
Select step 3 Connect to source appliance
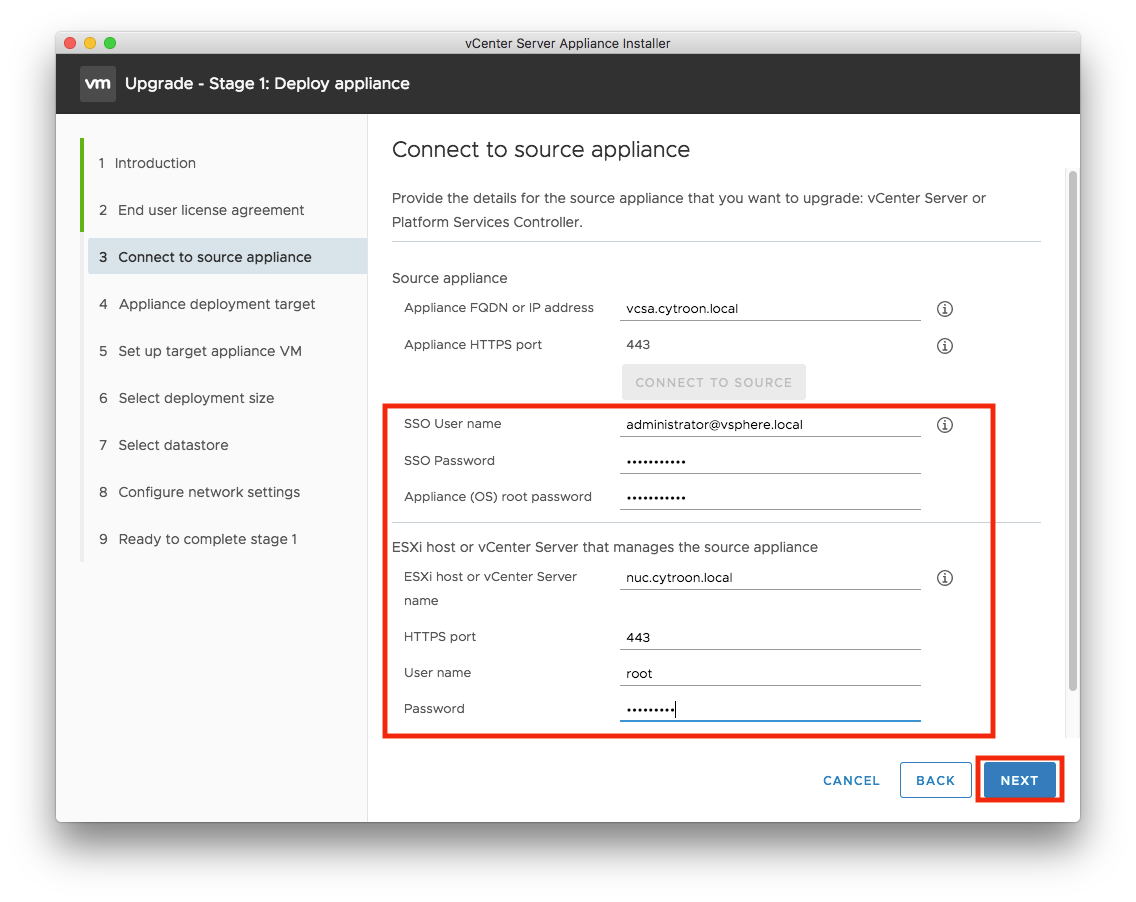pos(227,256)
